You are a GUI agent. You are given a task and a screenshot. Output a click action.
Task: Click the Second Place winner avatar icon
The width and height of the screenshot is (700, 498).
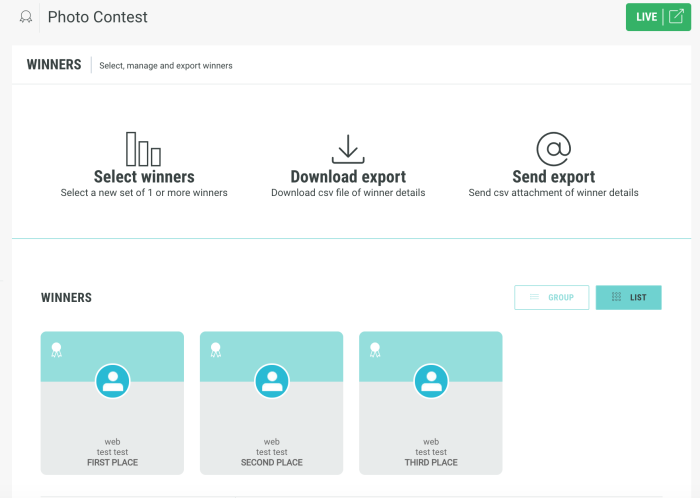(x=272, y=381)
